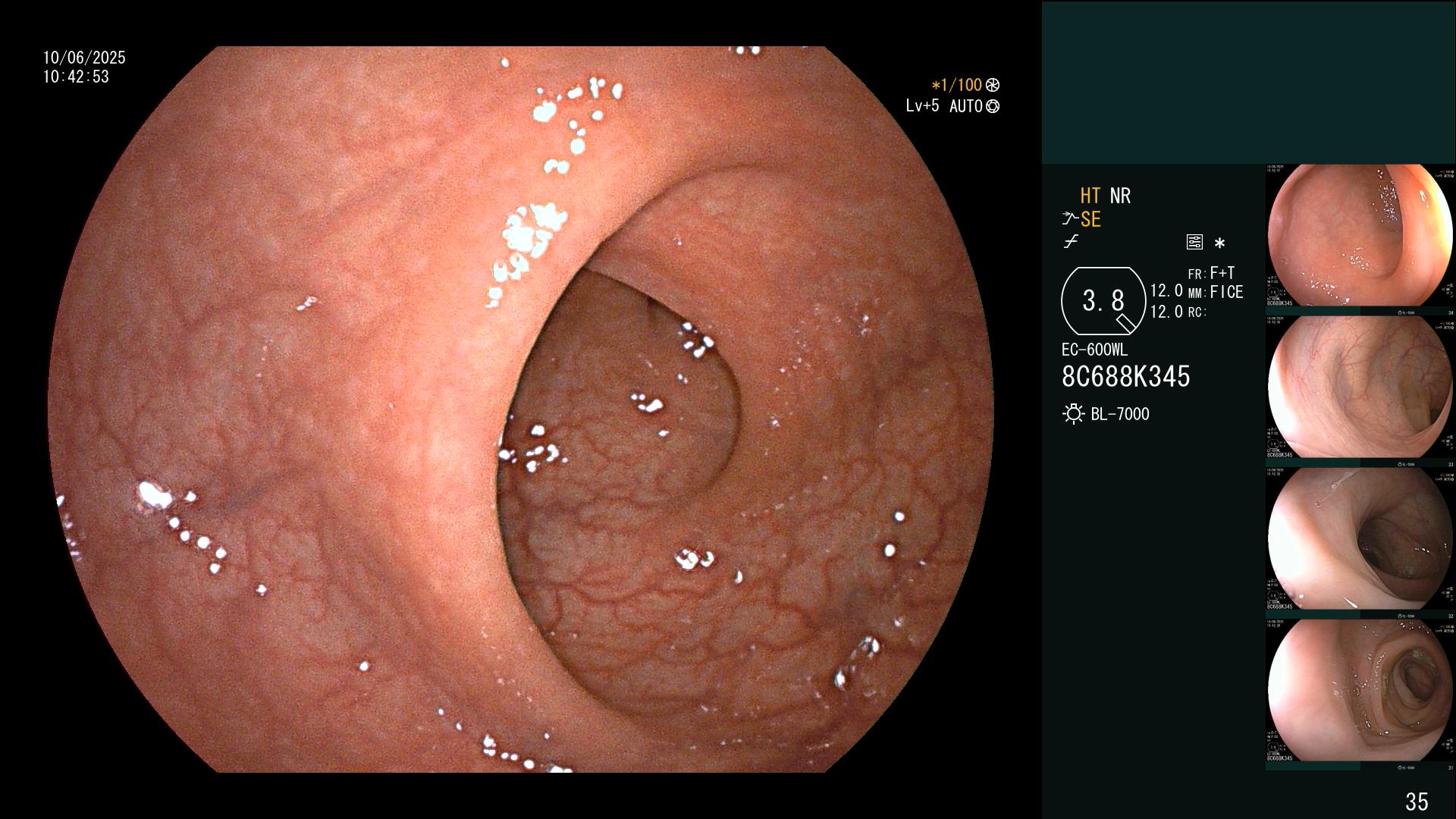The height and width of the screenshot is (819, 1456).
Task: Click the curve icon left of SE
Action: (x=1070, y=219)
